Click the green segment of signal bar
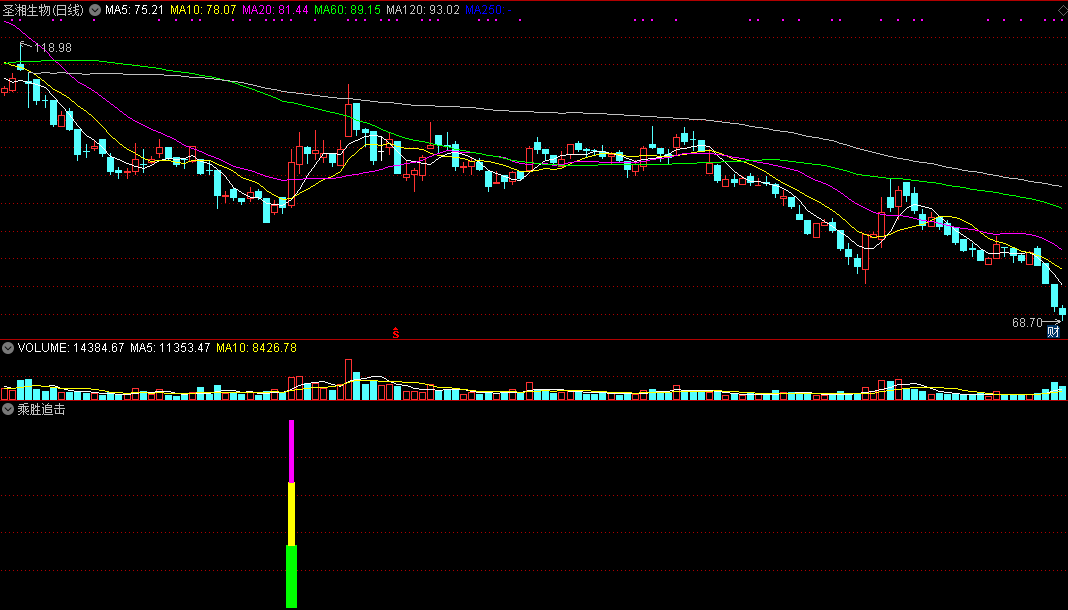Image resolution: width=1068 pixels, height=610 pixels. coord(292,577)
